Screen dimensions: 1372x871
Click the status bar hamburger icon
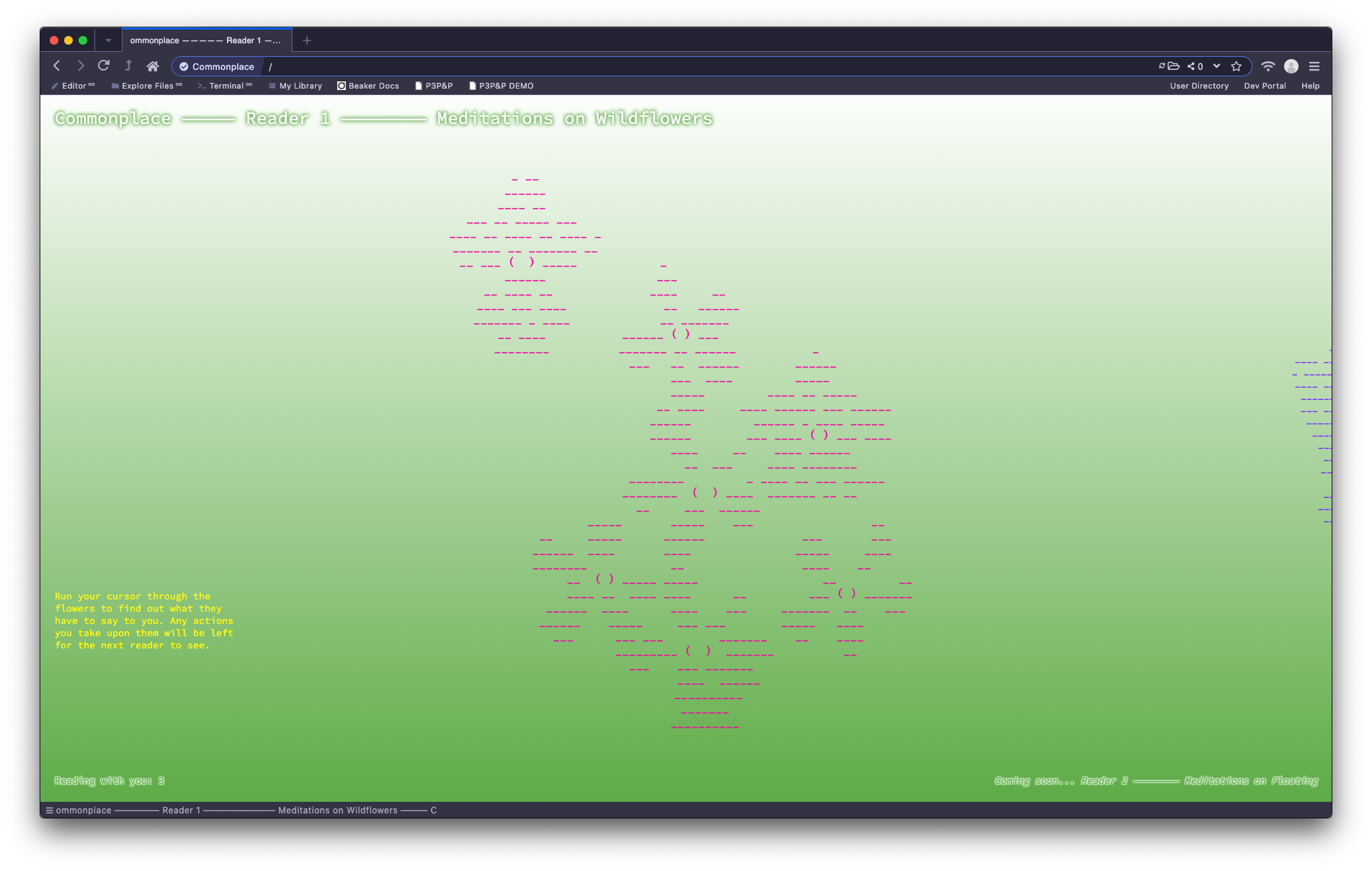click(50, 810)
